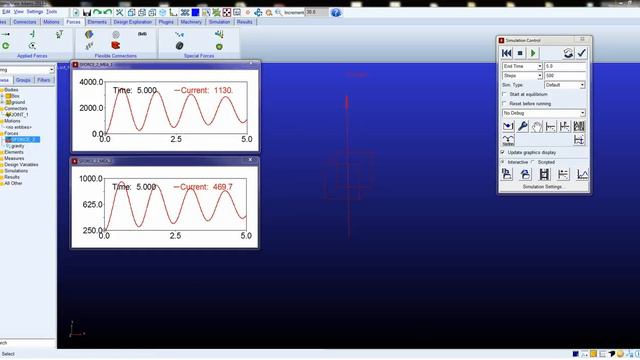The width and height of the screenshot is (640, 360).
Task: Rewind simulation to start in Simulation Control
Action: pyautogui.click(x=507, y=53)
